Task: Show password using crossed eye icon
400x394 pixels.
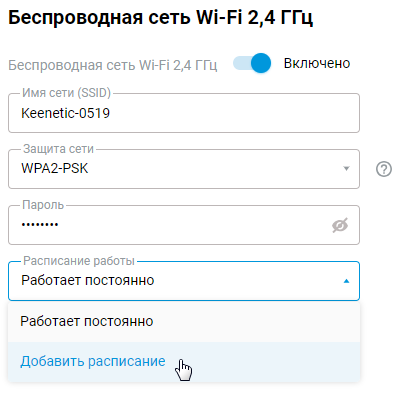Action: [340, 225]
